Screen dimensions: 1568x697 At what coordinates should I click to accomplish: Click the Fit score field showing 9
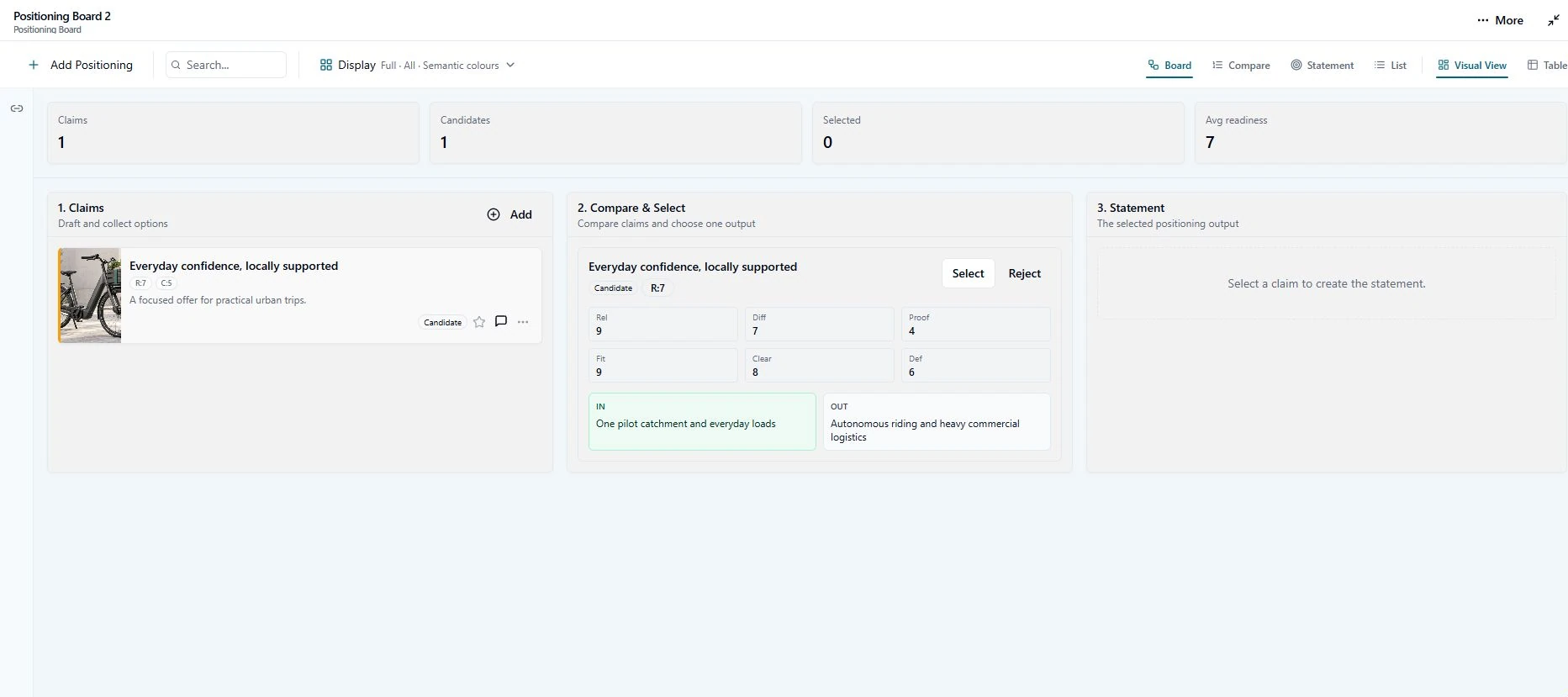coord(663,365)
